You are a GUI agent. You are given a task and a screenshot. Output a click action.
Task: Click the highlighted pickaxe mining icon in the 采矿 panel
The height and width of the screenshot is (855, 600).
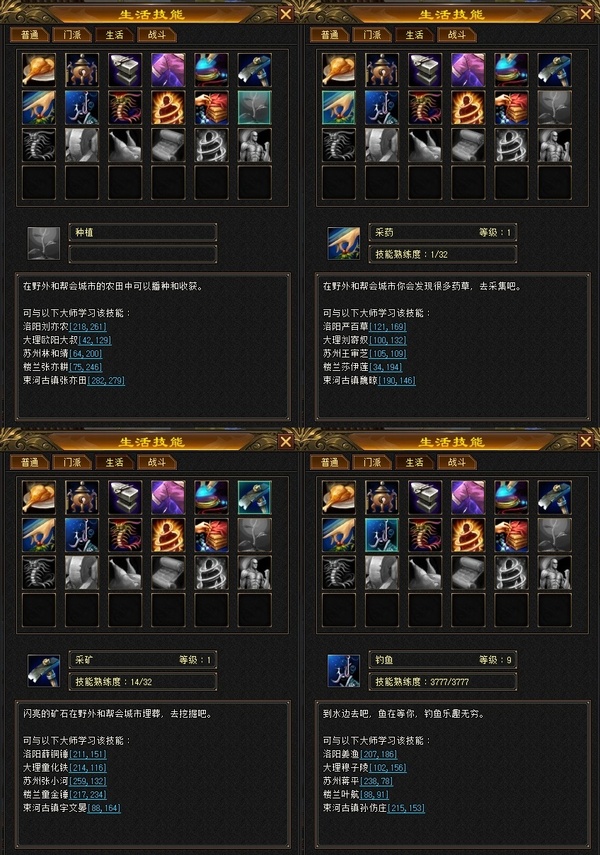tap(255, 497)
